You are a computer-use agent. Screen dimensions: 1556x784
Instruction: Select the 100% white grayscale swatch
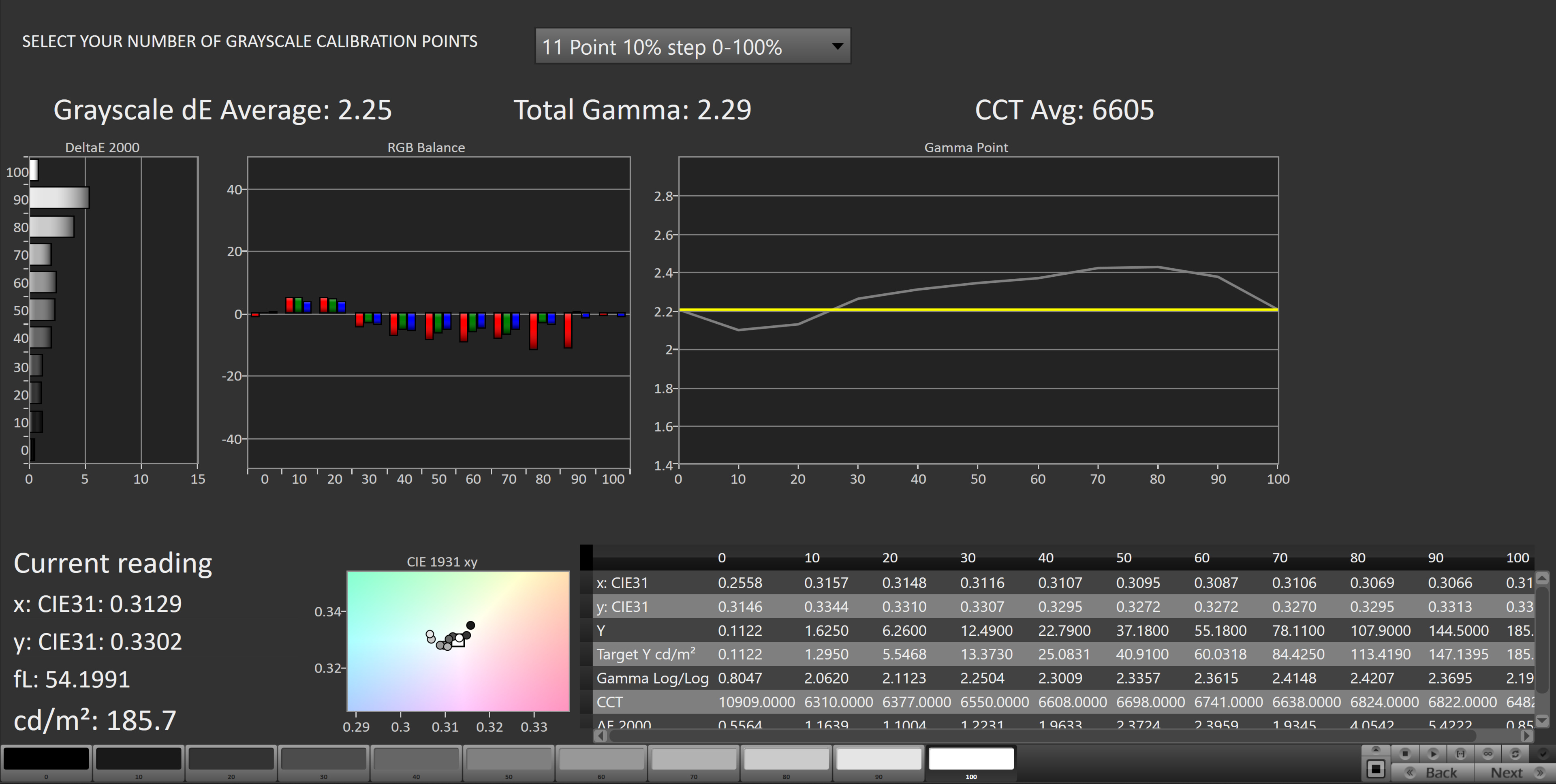pos(971,758)
